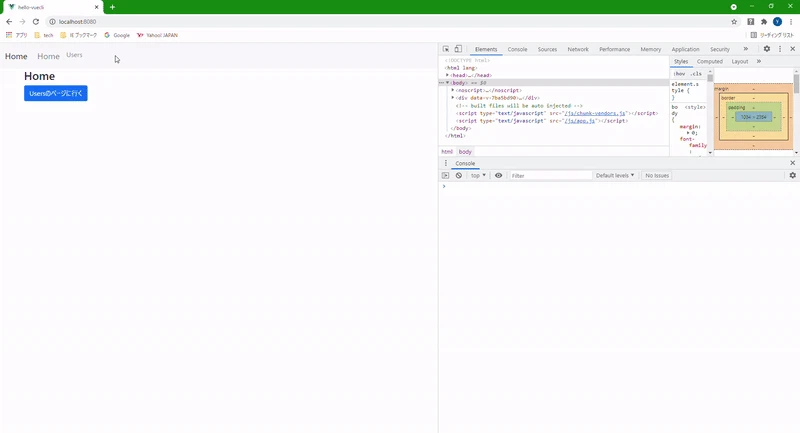Open the DevTools settings gear
Screen dimensions: 800x433
tap(767, 49)
